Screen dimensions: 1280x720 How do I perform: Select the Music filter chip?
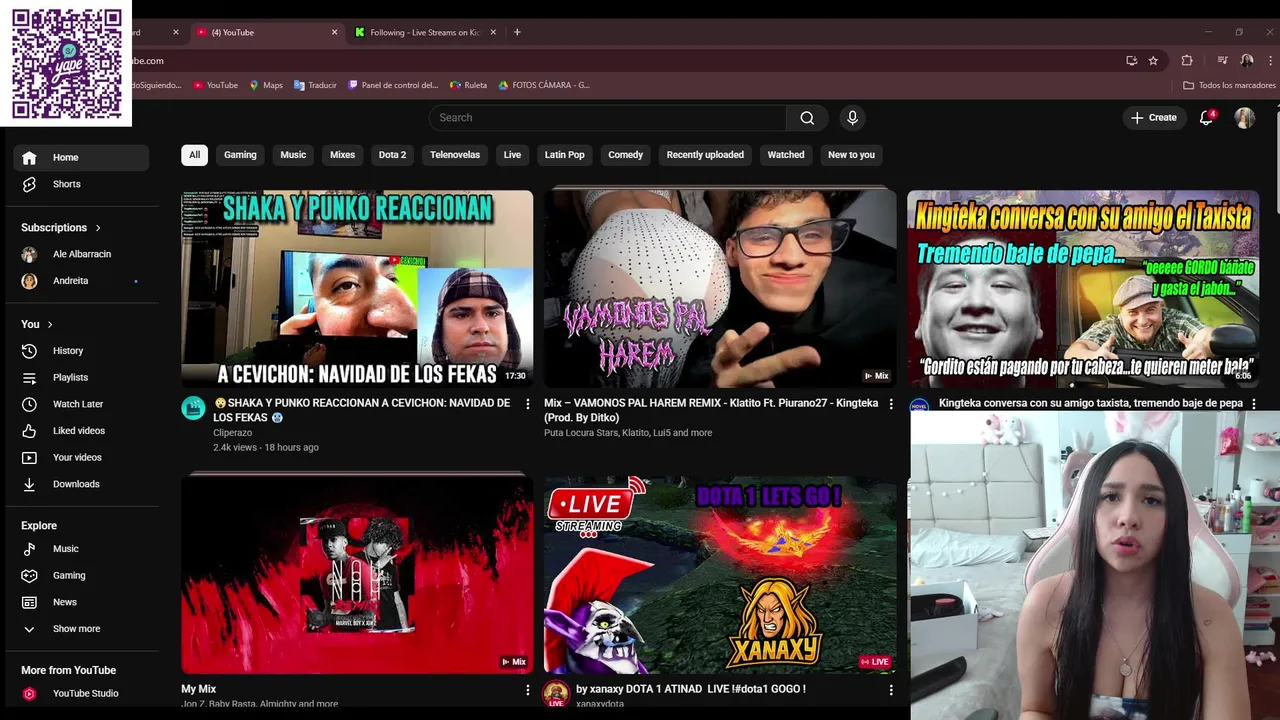293,155
